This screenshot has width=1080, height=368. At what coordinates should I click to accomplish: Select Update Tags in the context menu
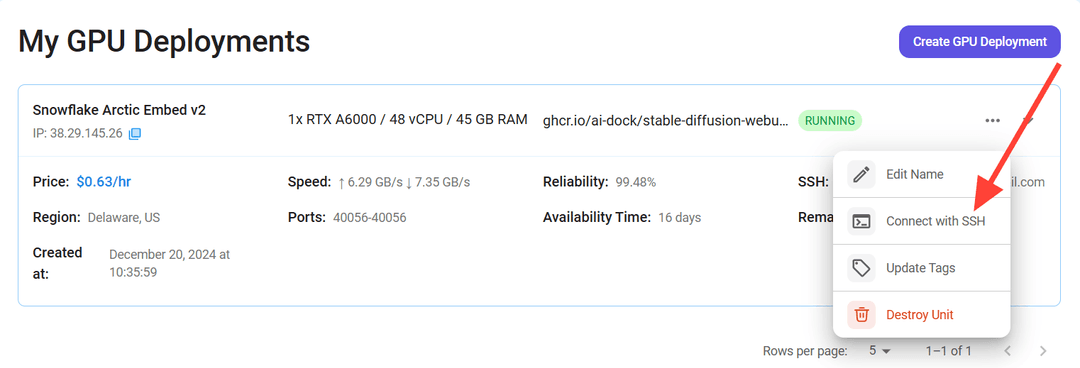point(921,268)
